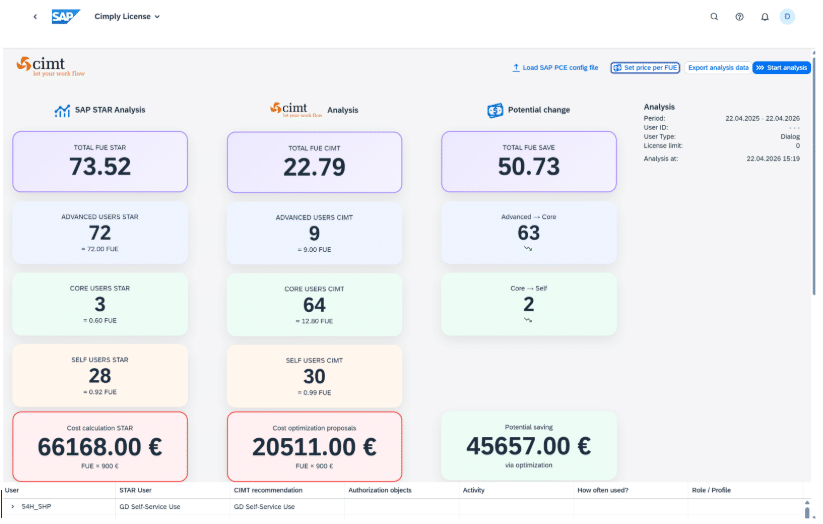Viewport: 823px width, 524px height.
Task: Open the help question mark icon
Action: 740,17
